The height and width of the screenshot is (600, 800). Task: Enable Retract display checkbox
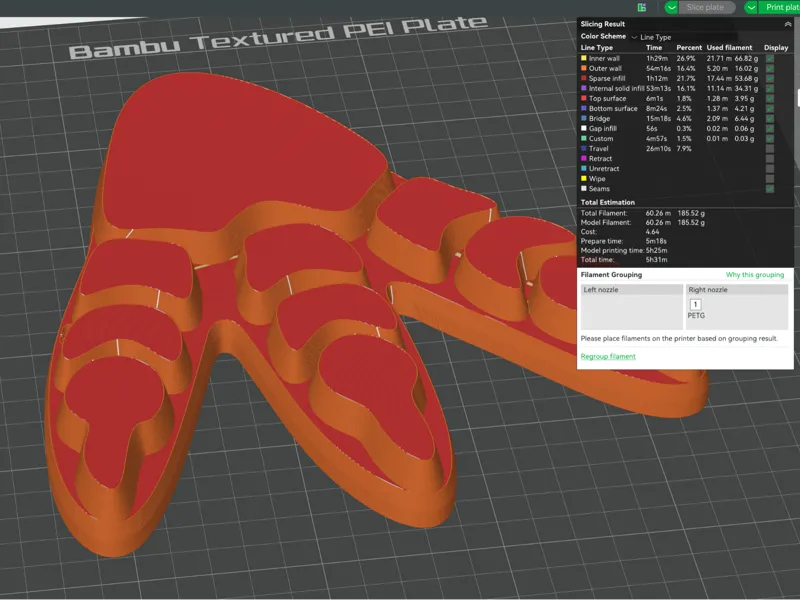pos(770,159)
